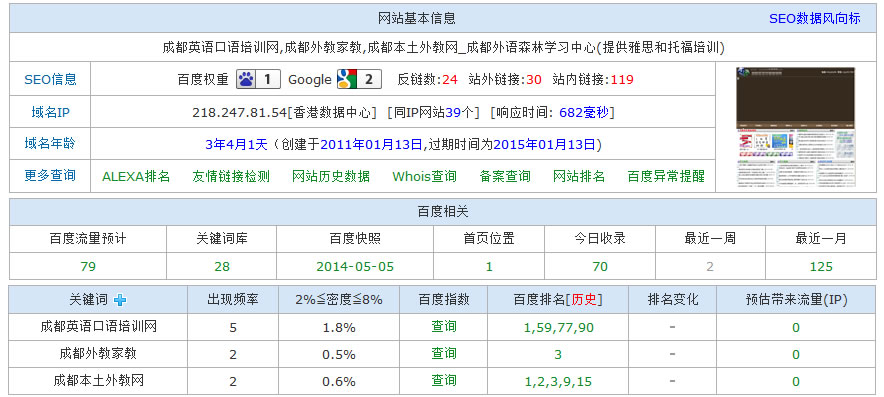Click the 域名IP row label
The height and width of the screenshot is (397, 884).
50,113
